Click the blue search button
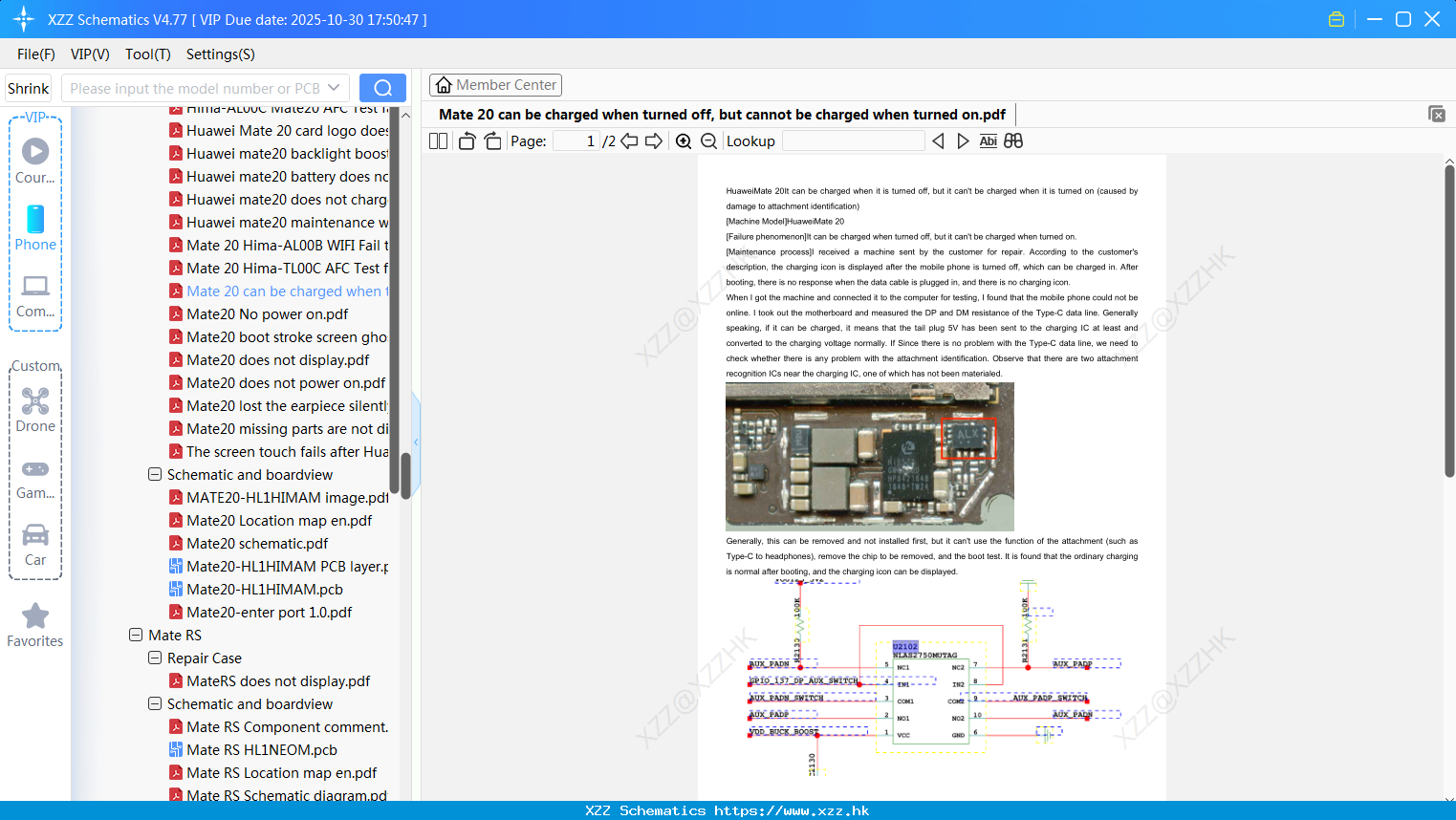Viewport: 1456px width, 820px height. (382, 88)
